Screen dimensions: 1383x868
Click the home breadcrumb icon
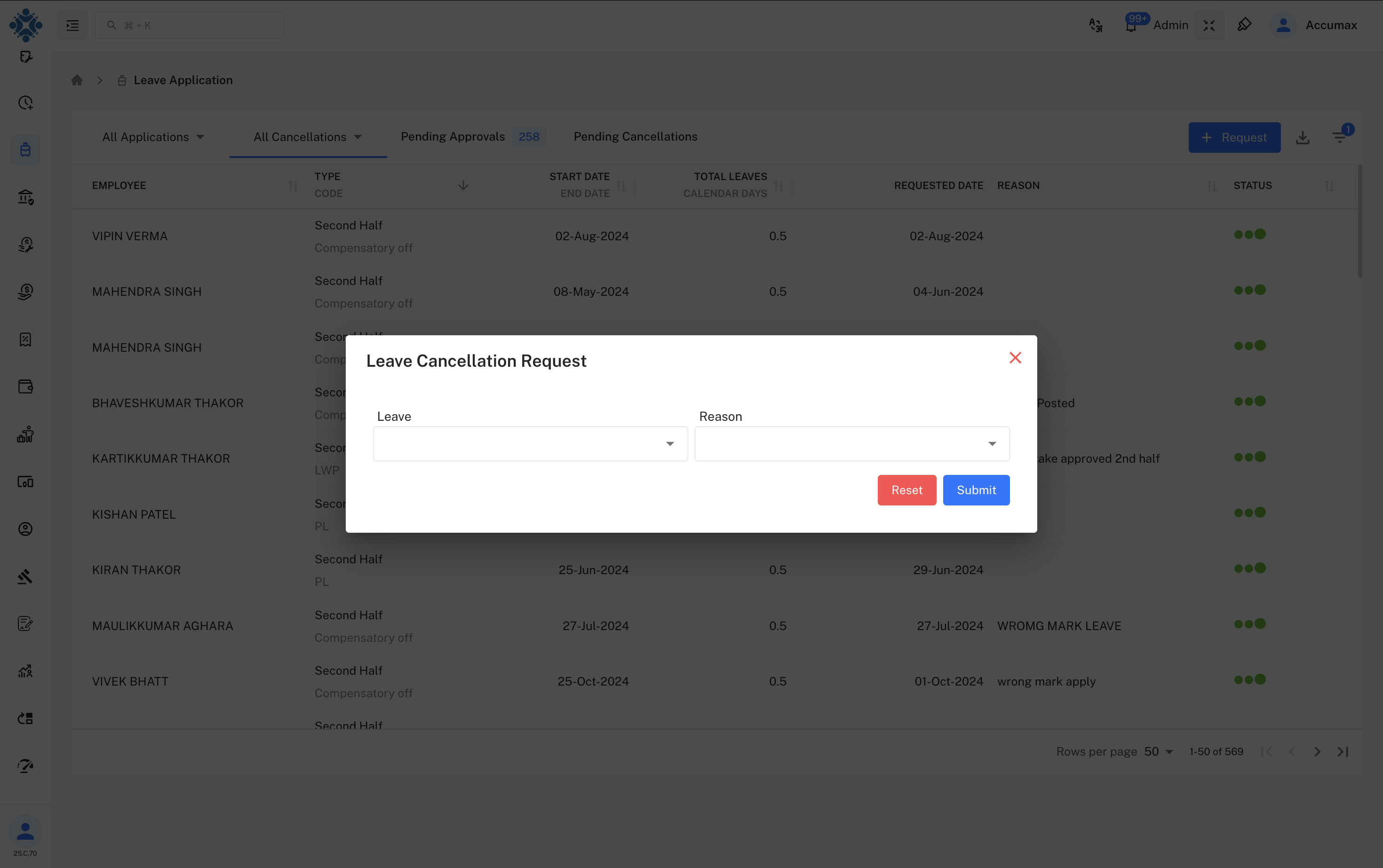77,80
